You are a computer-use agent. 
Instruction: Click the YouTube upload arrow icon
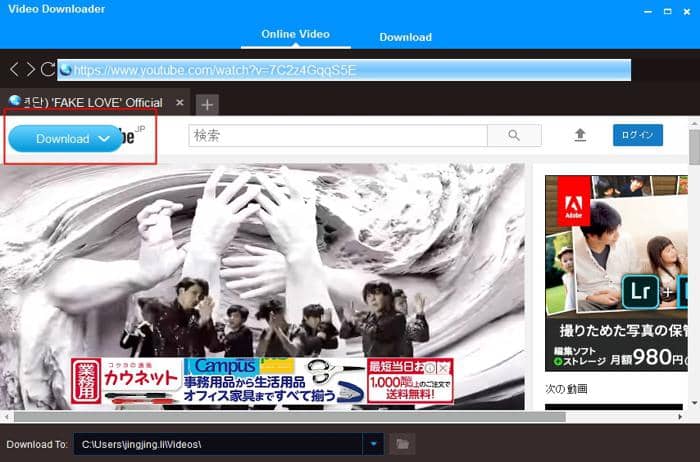pyautogui.click(x=580, y=135)
